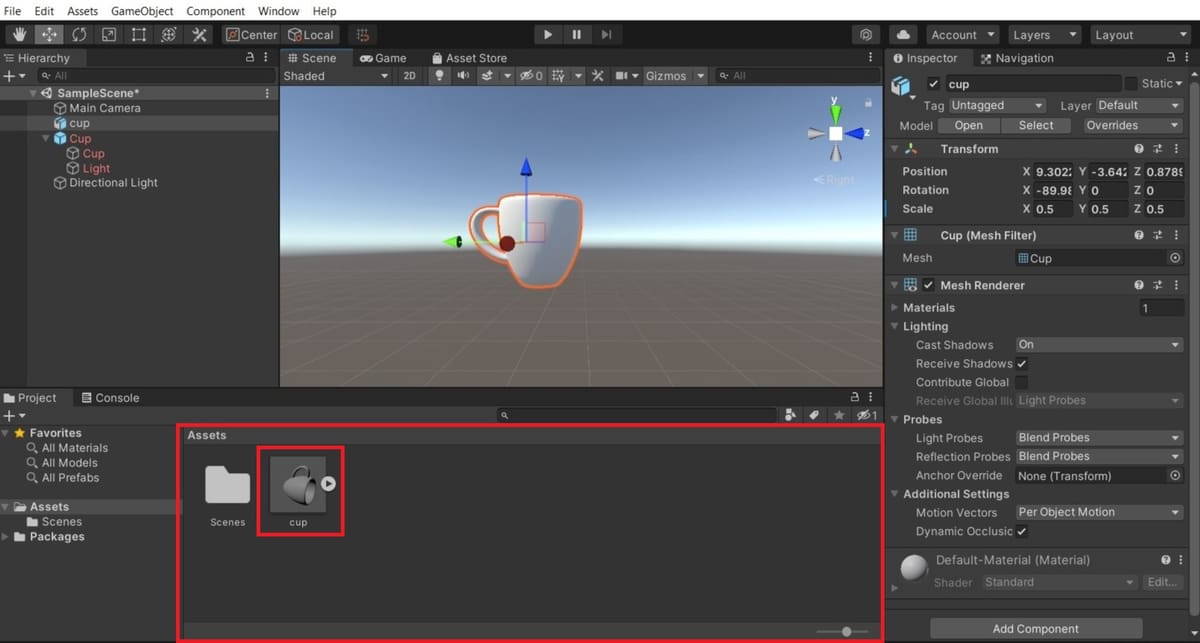This screenshot has width=1200, height=643.
Task: Enable Contribute Global Illumination checkbox
Action: 1022,382
